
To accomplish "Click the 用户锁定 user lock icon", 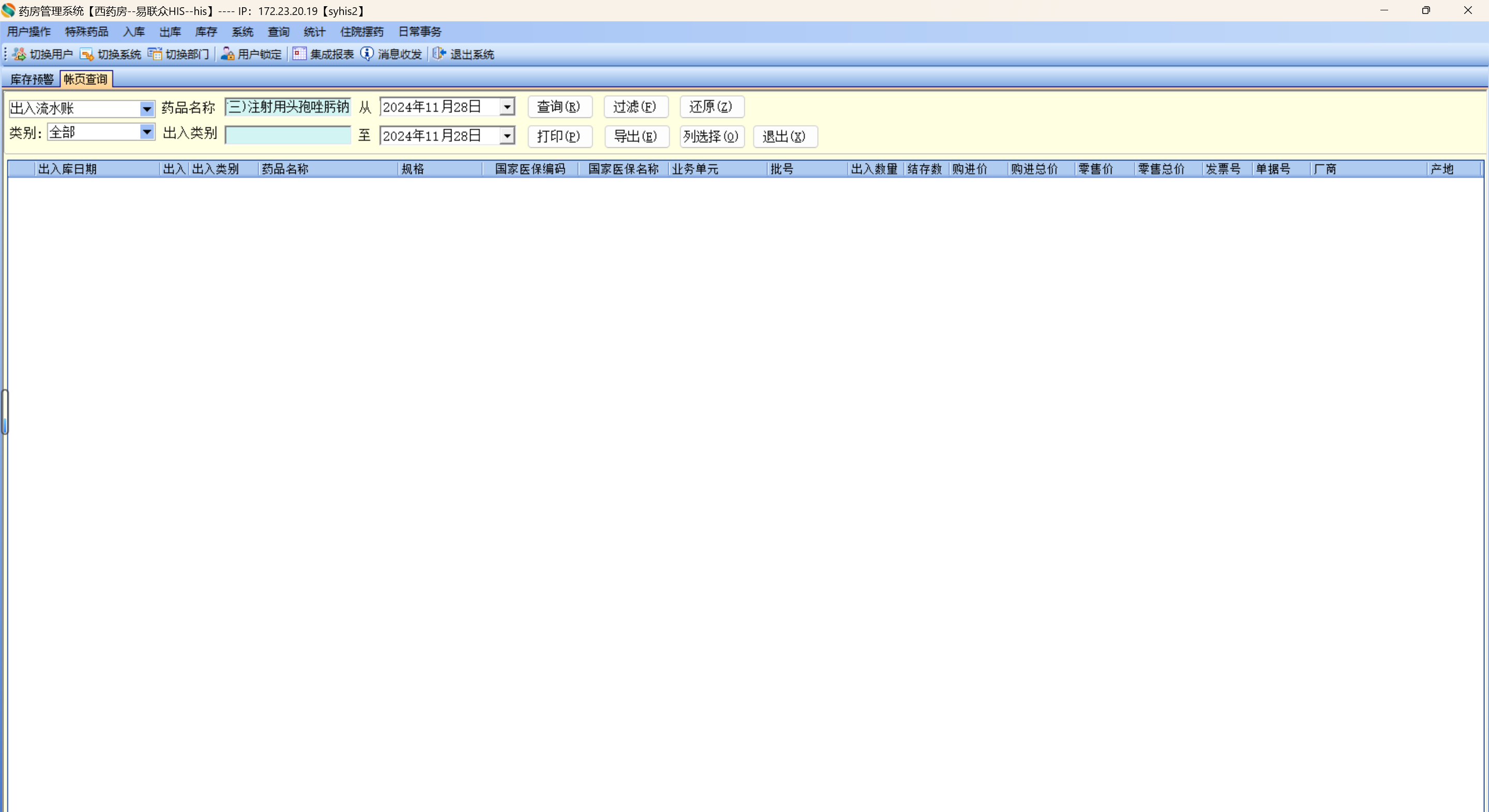I will point(227,54).
